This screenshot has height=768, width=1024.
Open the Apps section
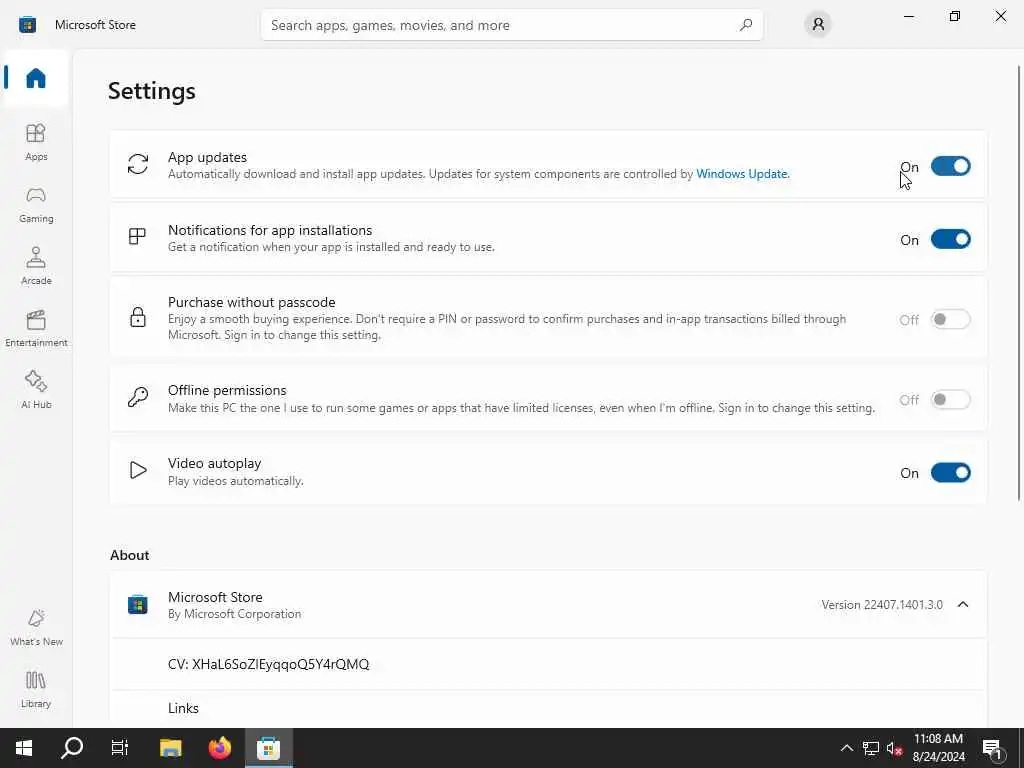(x=36, y=142)
